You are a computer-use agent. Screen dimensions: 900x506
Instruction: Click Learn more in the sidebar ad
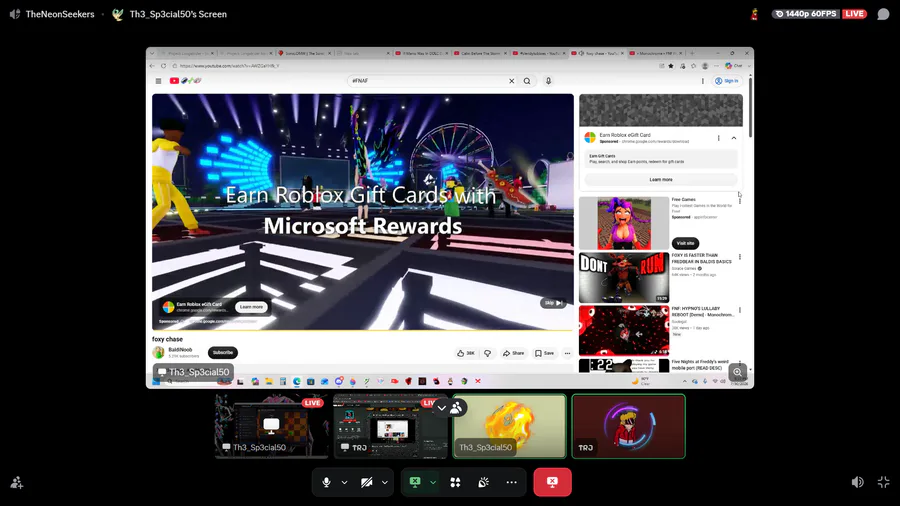pos(661,180)
